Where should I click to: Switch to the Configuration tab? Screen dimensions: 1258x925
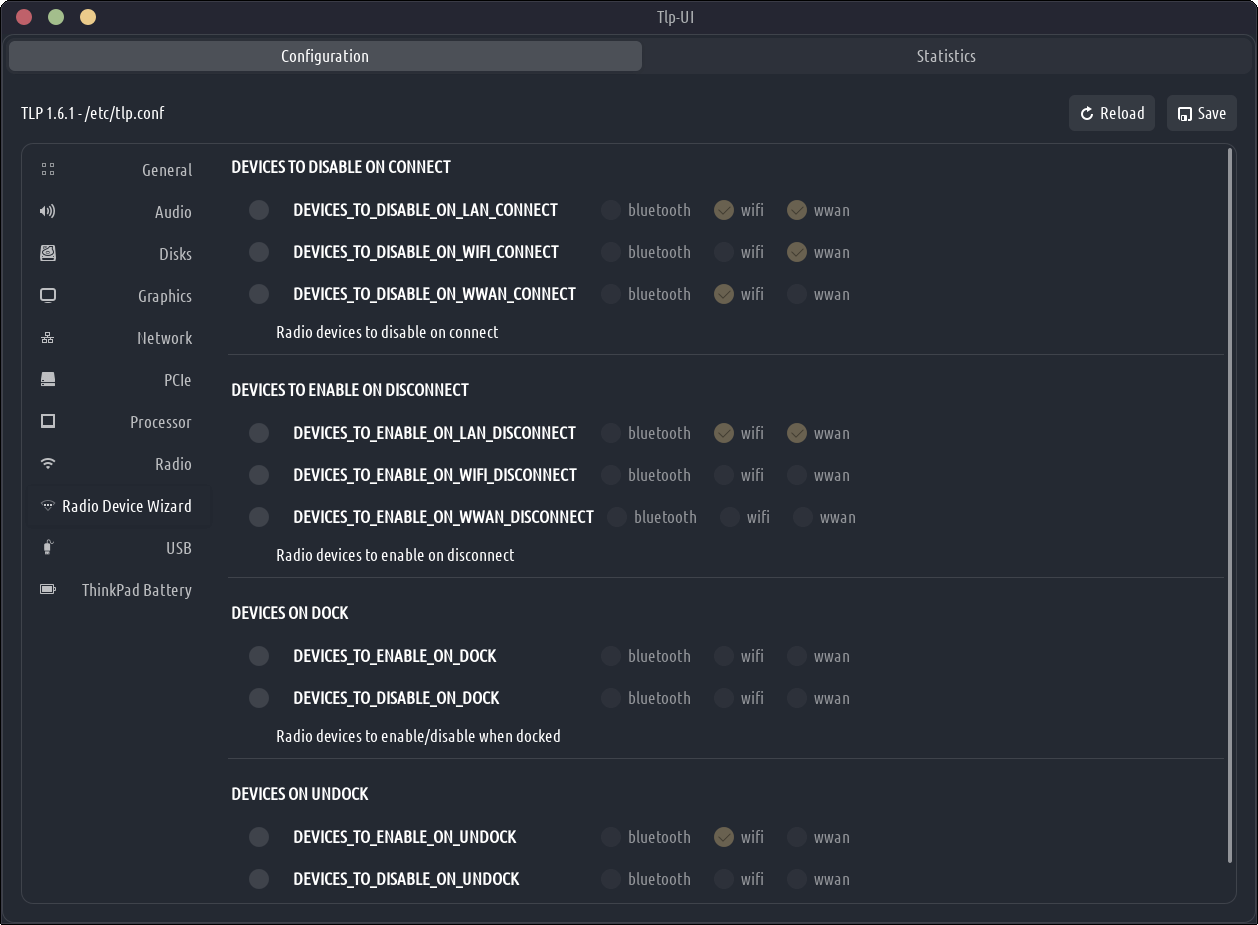(325, 56)
